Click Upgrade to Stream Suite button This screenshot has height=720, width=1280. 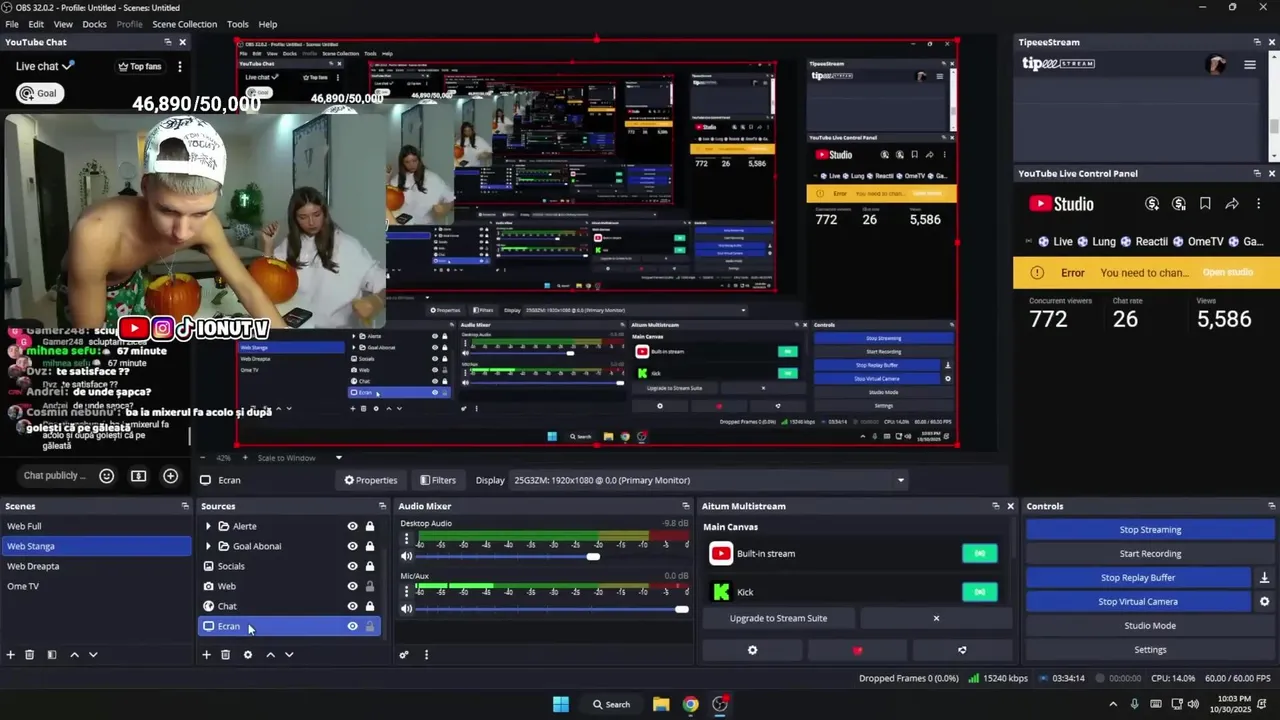pyautogui.click(x=778, y=618)
